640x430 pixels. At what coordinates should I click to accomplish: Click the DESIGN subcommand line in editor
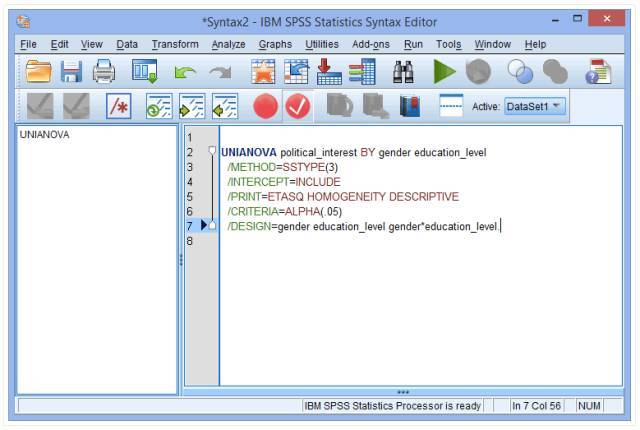[x=362, y=226]
